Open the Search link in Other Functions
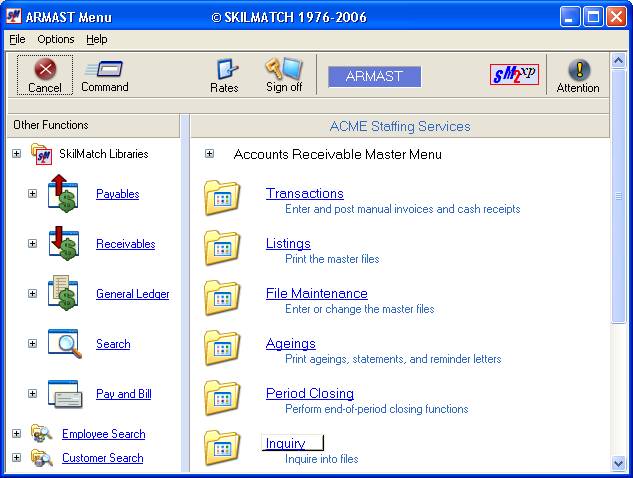This screenshot has width=633, height=478. click(113, 344)
